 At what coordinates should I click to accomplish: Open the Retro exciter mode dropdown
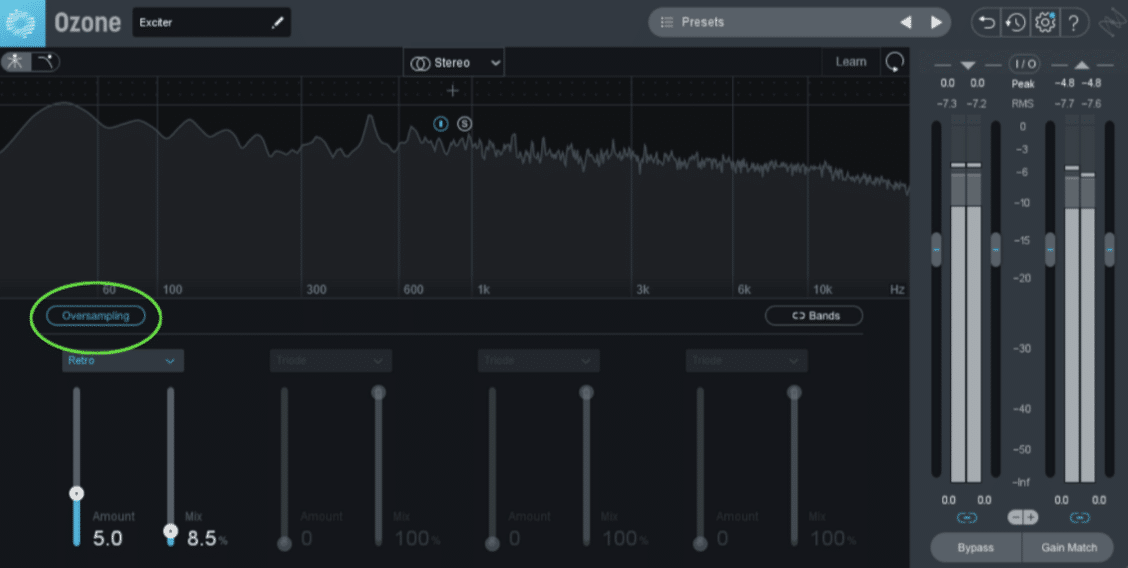(122, 361)
